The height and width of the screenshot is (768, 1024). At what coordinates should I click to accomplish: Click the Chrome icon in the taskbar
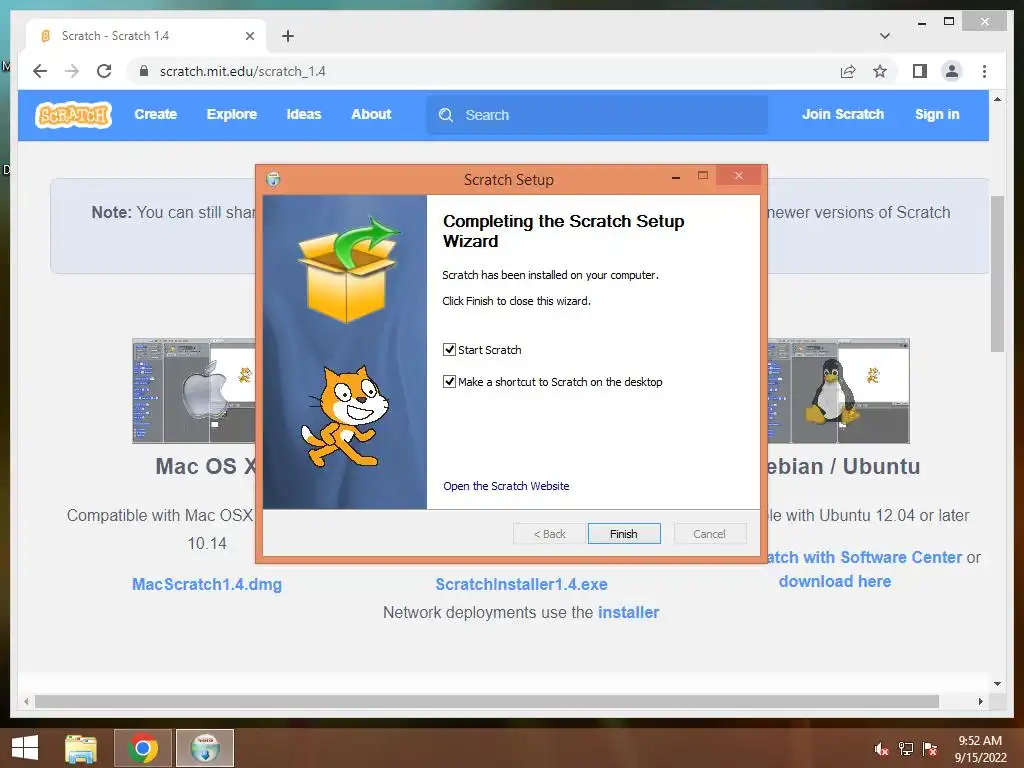[143, 748]
